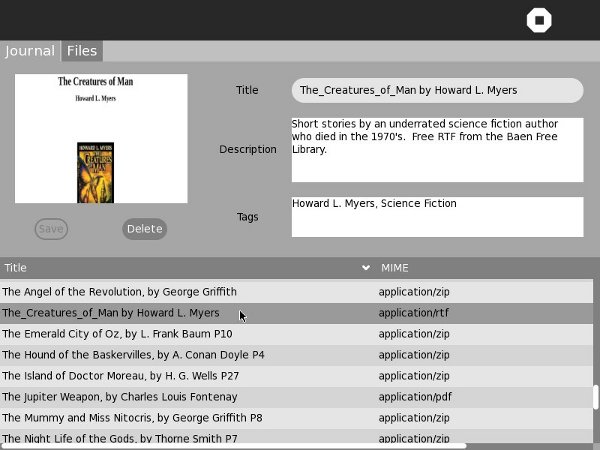Switch to the Journal tab
The image size is (600, 450).
coord(30,51)
